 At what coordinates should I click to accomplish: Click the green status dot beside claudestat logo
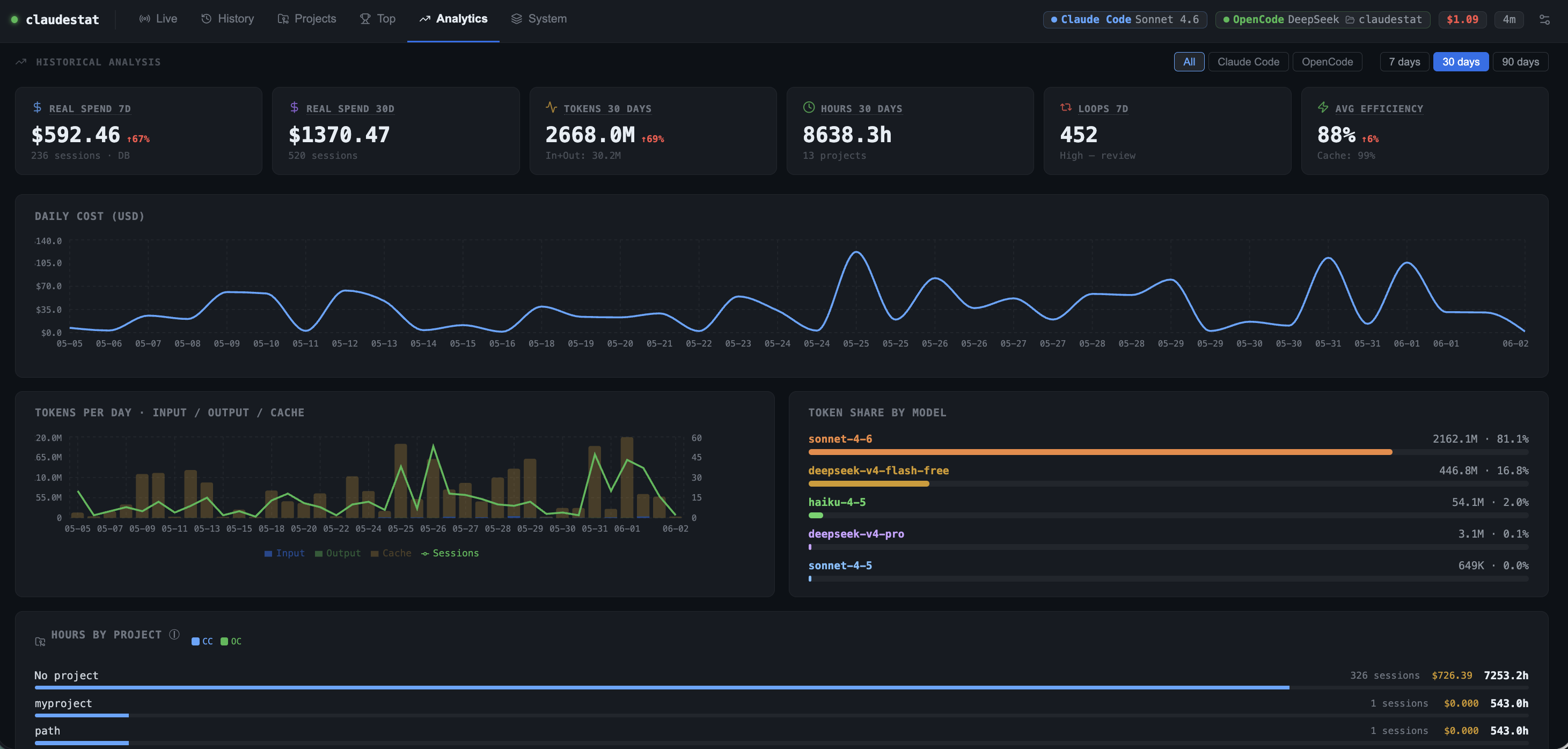(14, 19)
